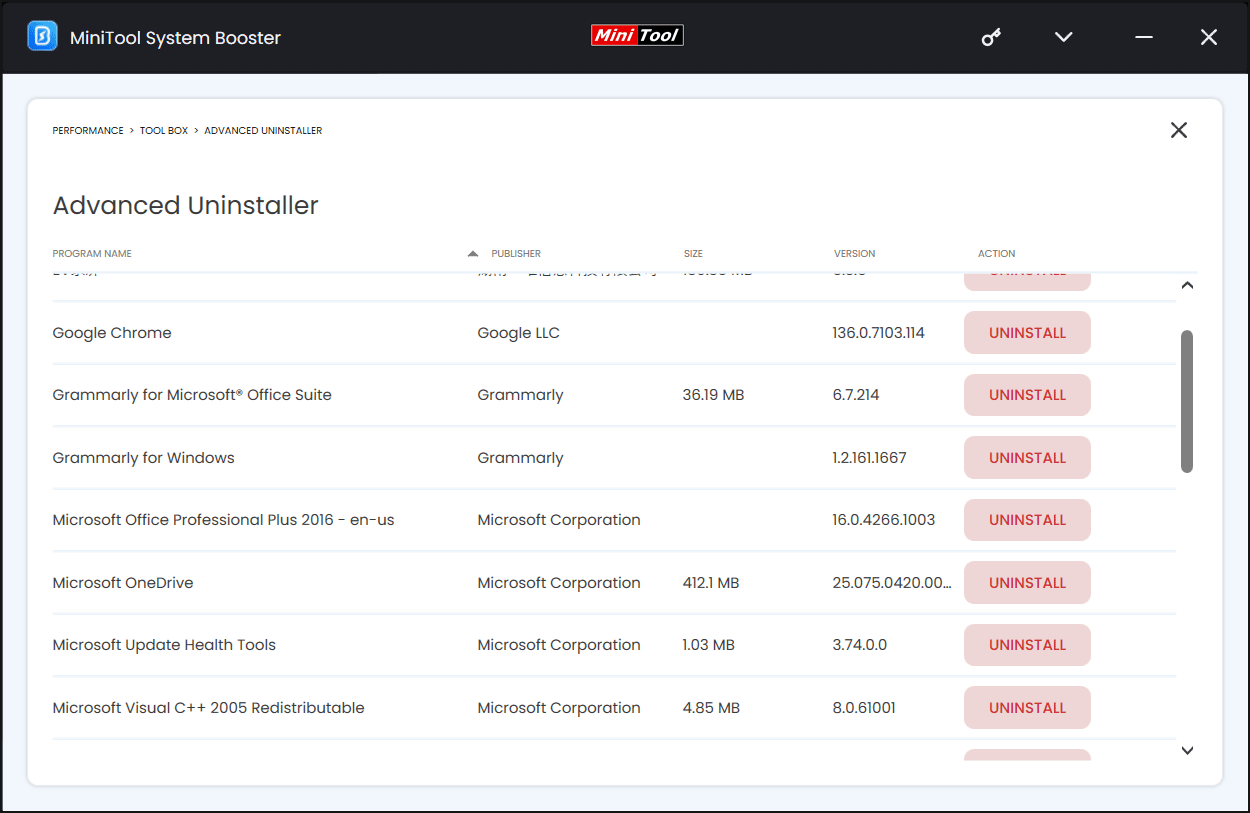Click the Advanced Uninstaller heading
The image size is (1250, 813).
pos(185,205)
